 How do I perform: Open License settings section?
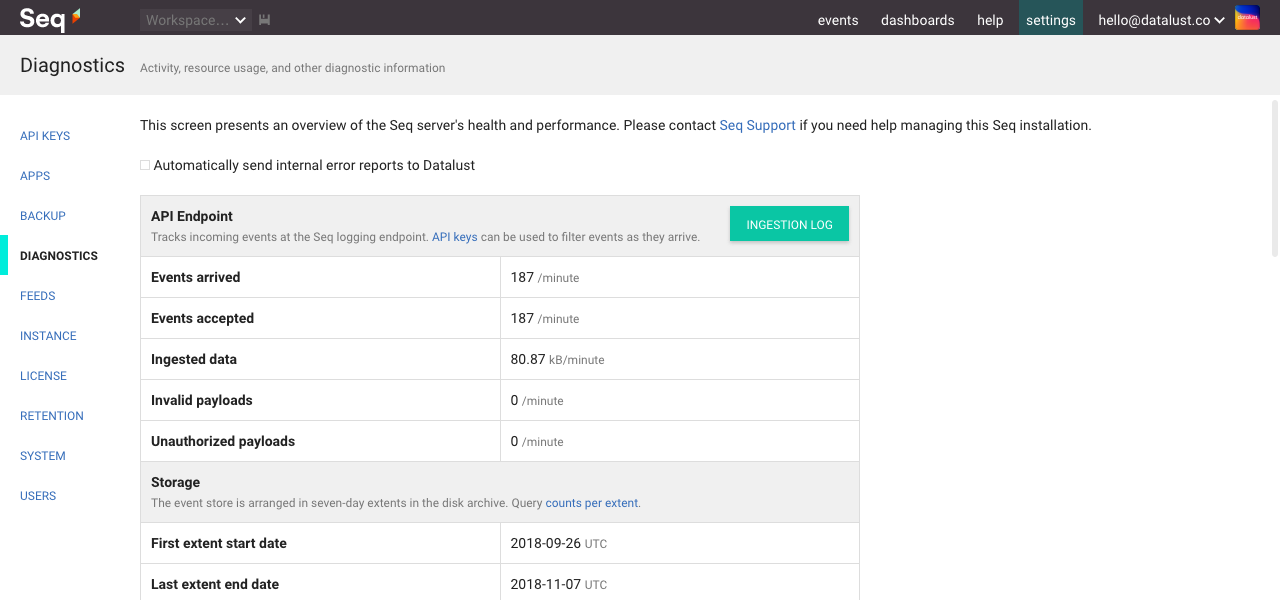pyautogui.click(x=43, y=376)
